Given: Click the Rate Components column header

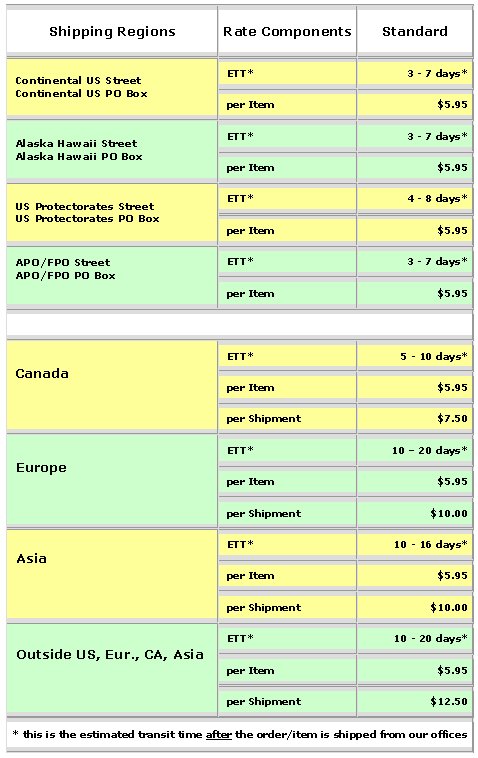Looking at the screenshot, I should pos(287,32).
